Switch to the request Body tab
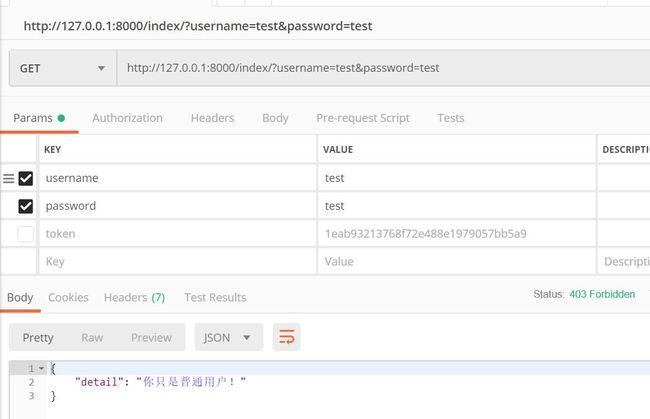 (x=275, y=118)
